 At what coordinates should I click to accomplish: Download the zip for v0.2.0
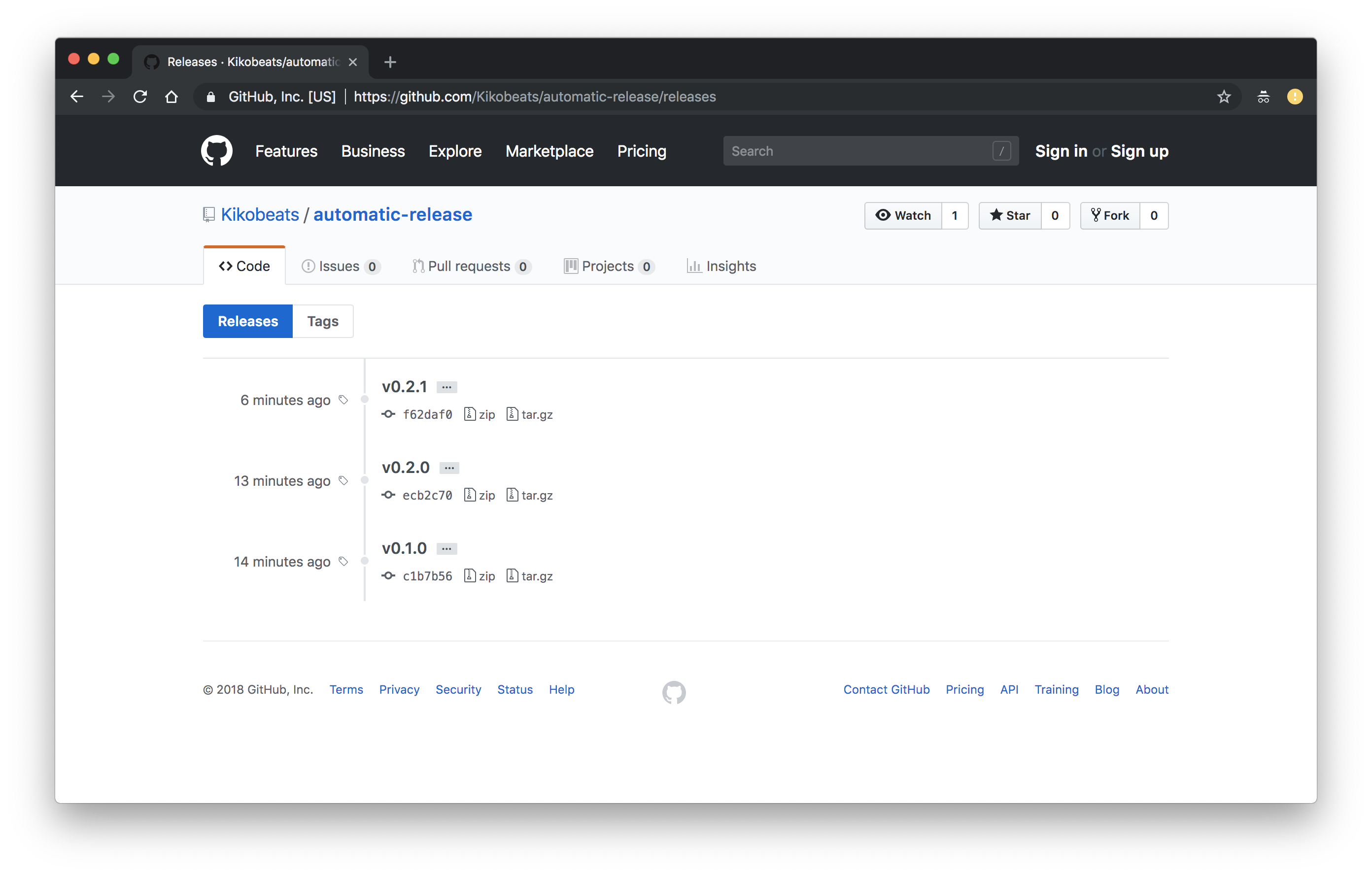pos(480,495)
